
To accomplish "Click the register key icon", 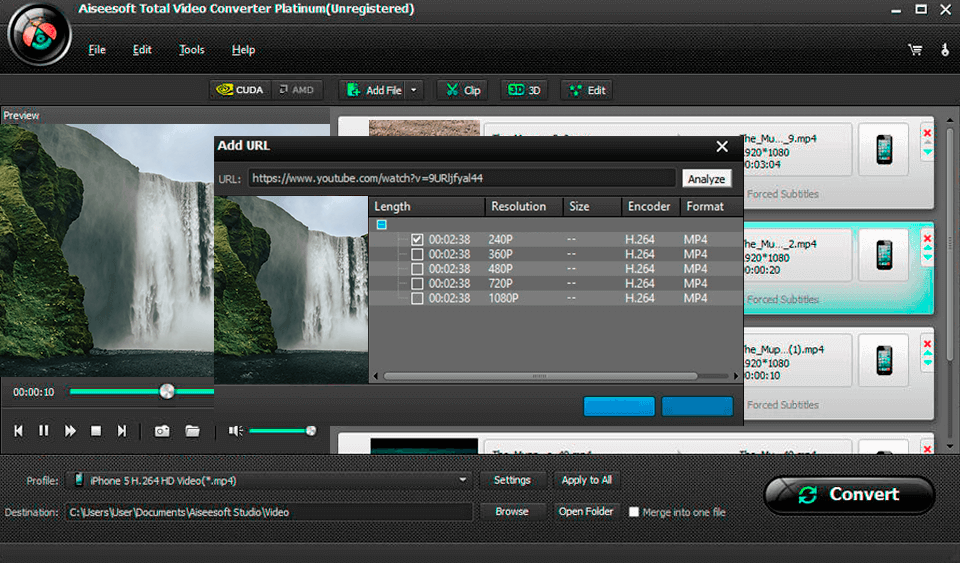I will click(x=945, y=50).
